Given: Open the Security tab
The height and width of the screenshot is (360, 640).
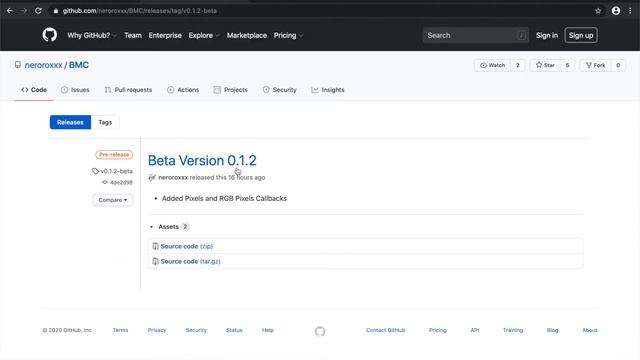Looking at the screenshot, I should click(280, 90).
